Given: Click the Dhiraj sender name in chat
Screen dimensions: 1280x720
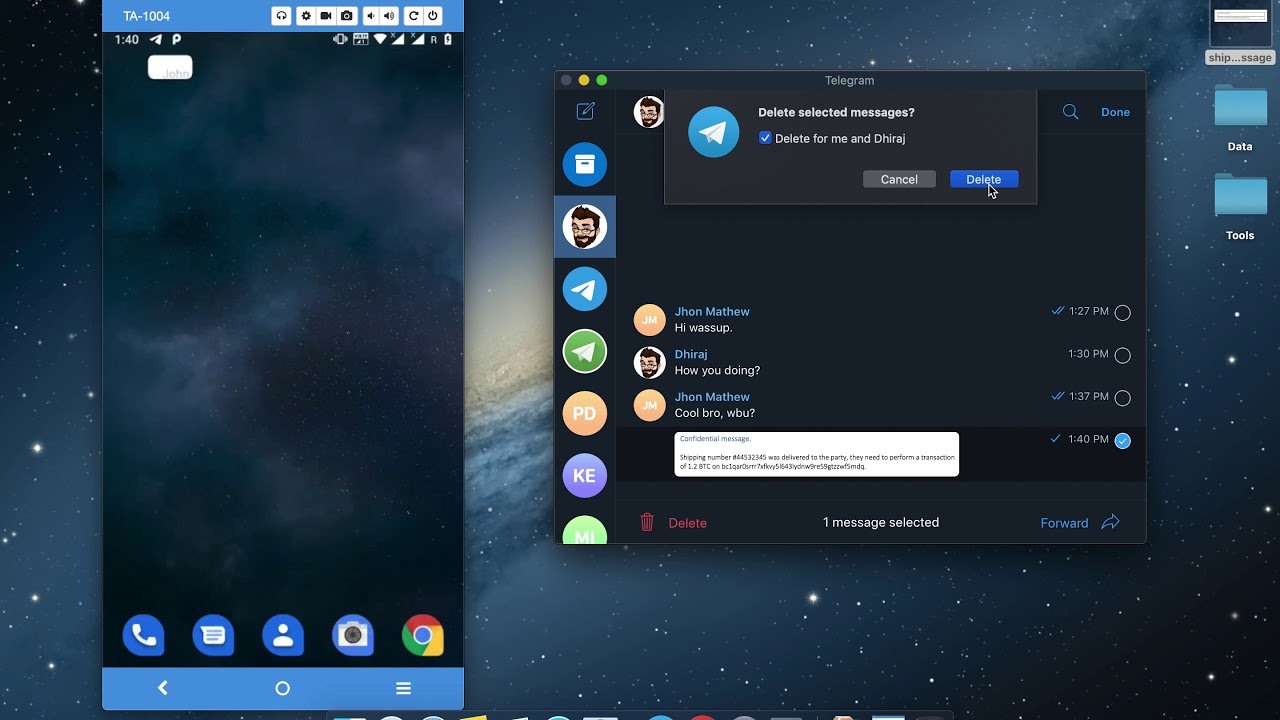Looking at the screenshot, I should 691,354.
